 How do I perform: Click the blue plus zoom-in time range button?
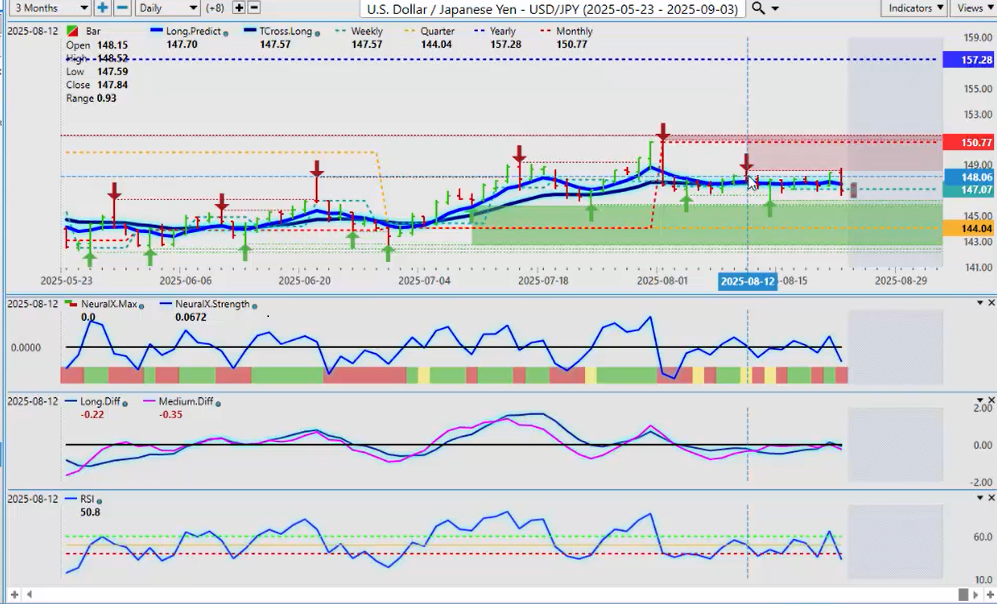pos(103,8)
